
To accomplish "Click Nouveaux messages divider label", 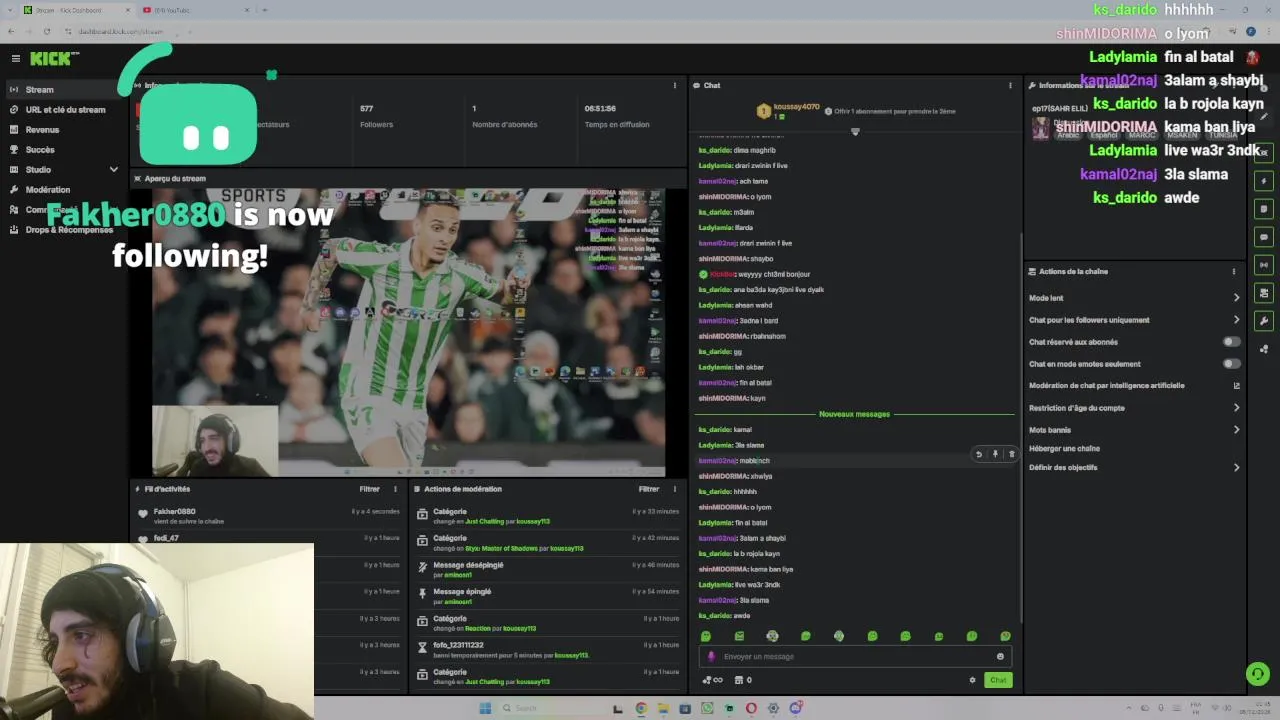I will pos(854,414).
